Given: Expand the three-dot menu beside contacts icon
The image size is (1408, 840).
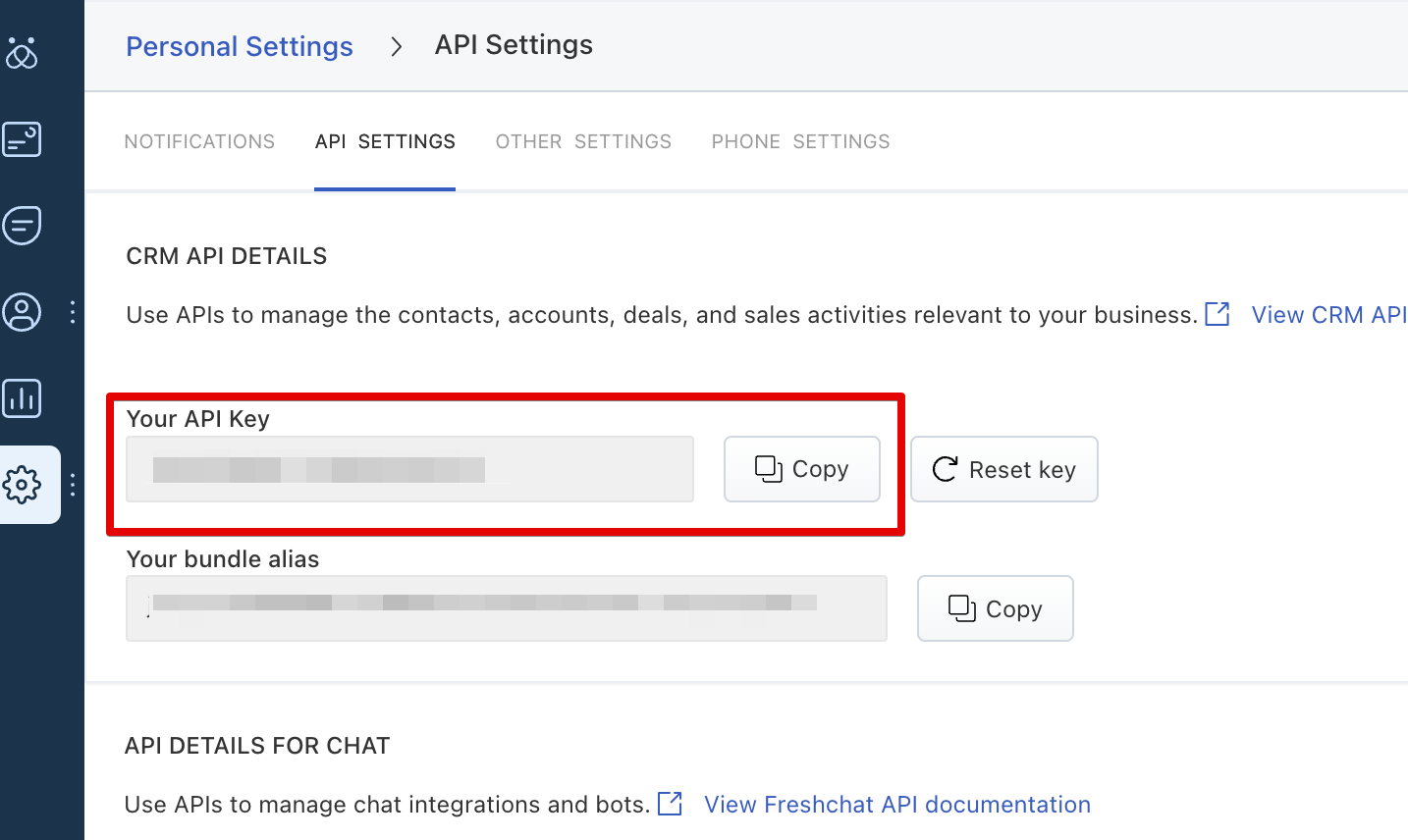Looking at the screenshot, I should point(73,312).
